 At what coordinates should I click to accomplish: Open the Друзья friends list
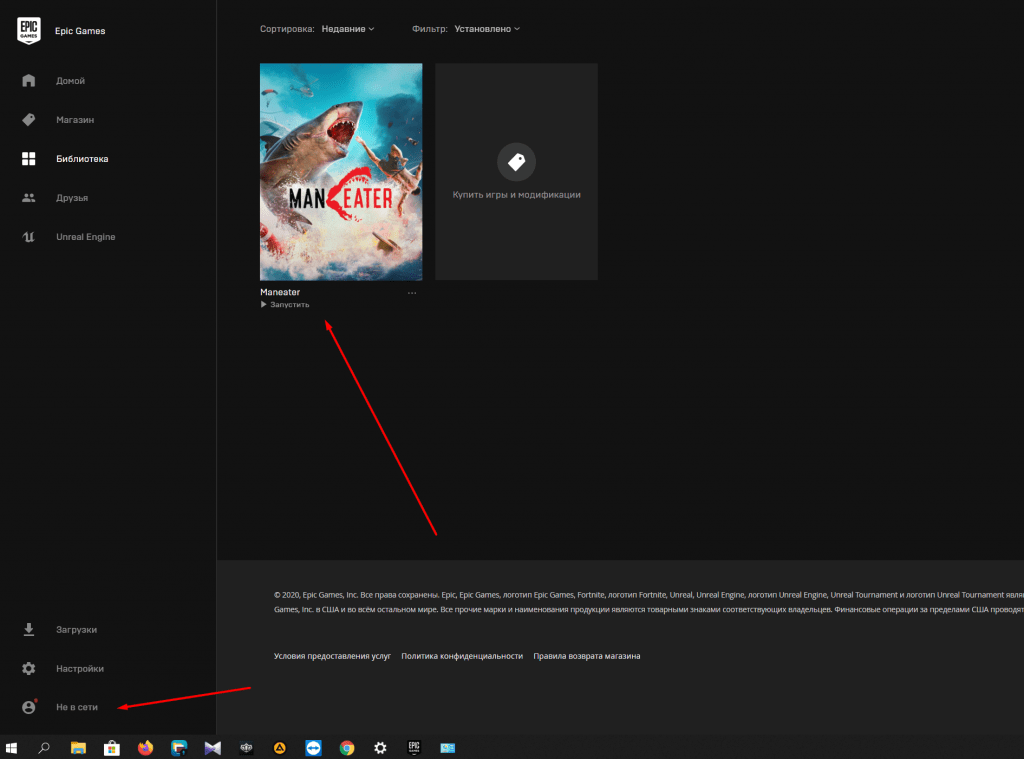(x=71, y=198)
